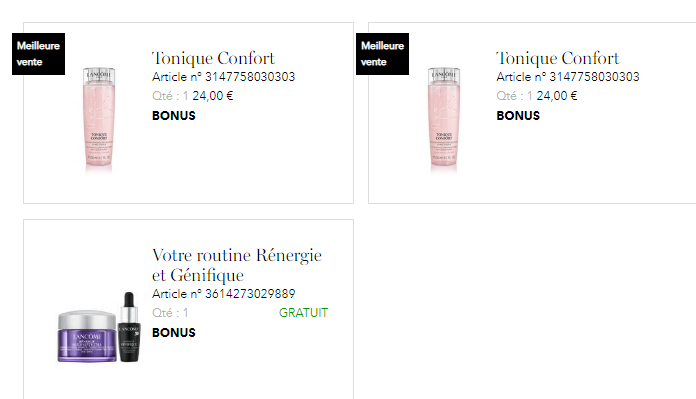Click the second card's Meilleure vente badge
Image resolution: width=696 pixels, height=399 pixels.
(x=382, y=54)
